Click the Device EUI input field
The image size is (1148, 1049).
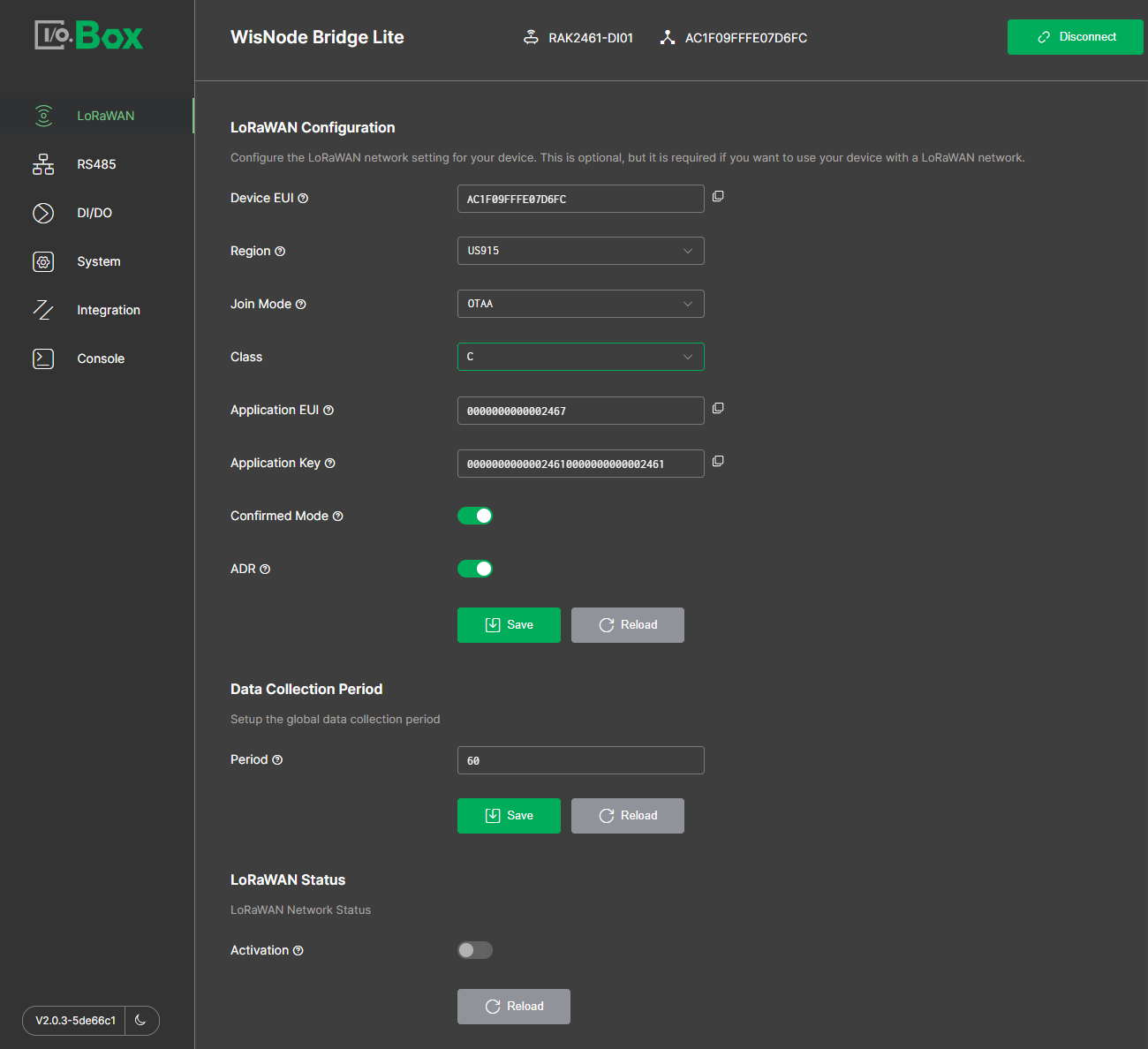tap(581, 199)
